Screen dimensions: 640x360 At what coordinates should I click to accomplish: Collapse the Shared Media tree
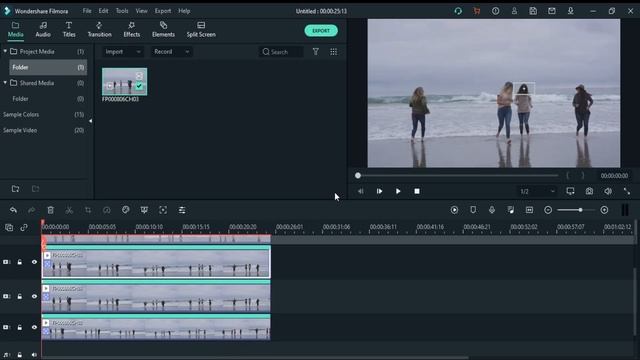[5, 83]
